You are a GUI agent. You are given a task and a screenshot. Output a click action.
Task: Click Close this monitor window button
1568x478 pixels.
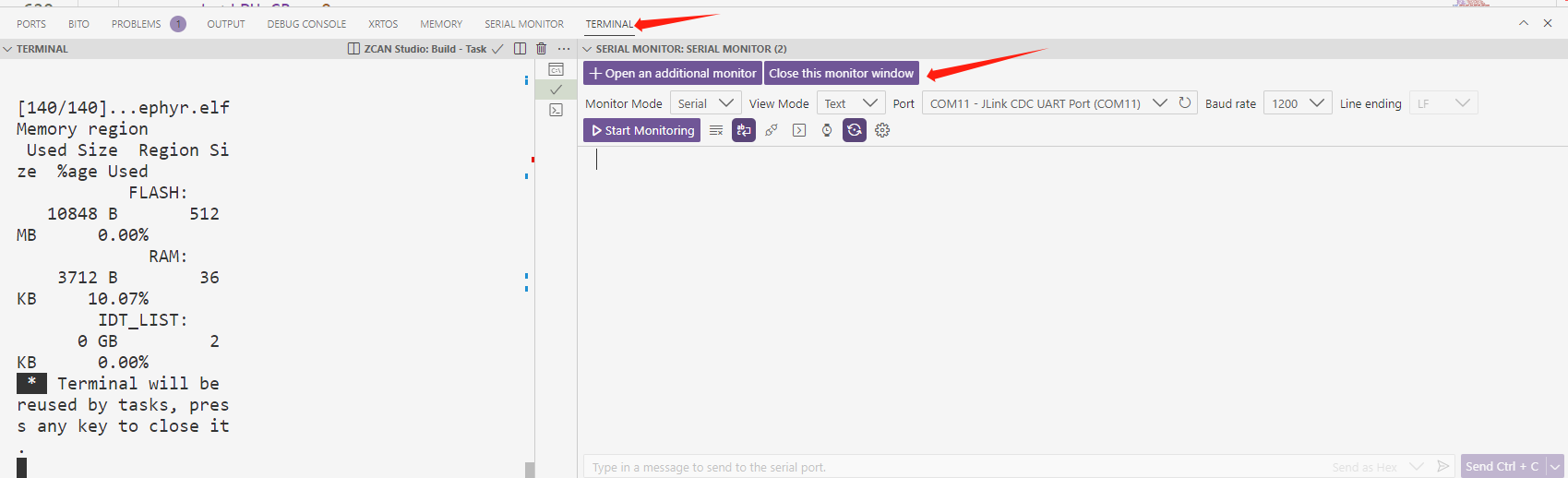point(842,73)
